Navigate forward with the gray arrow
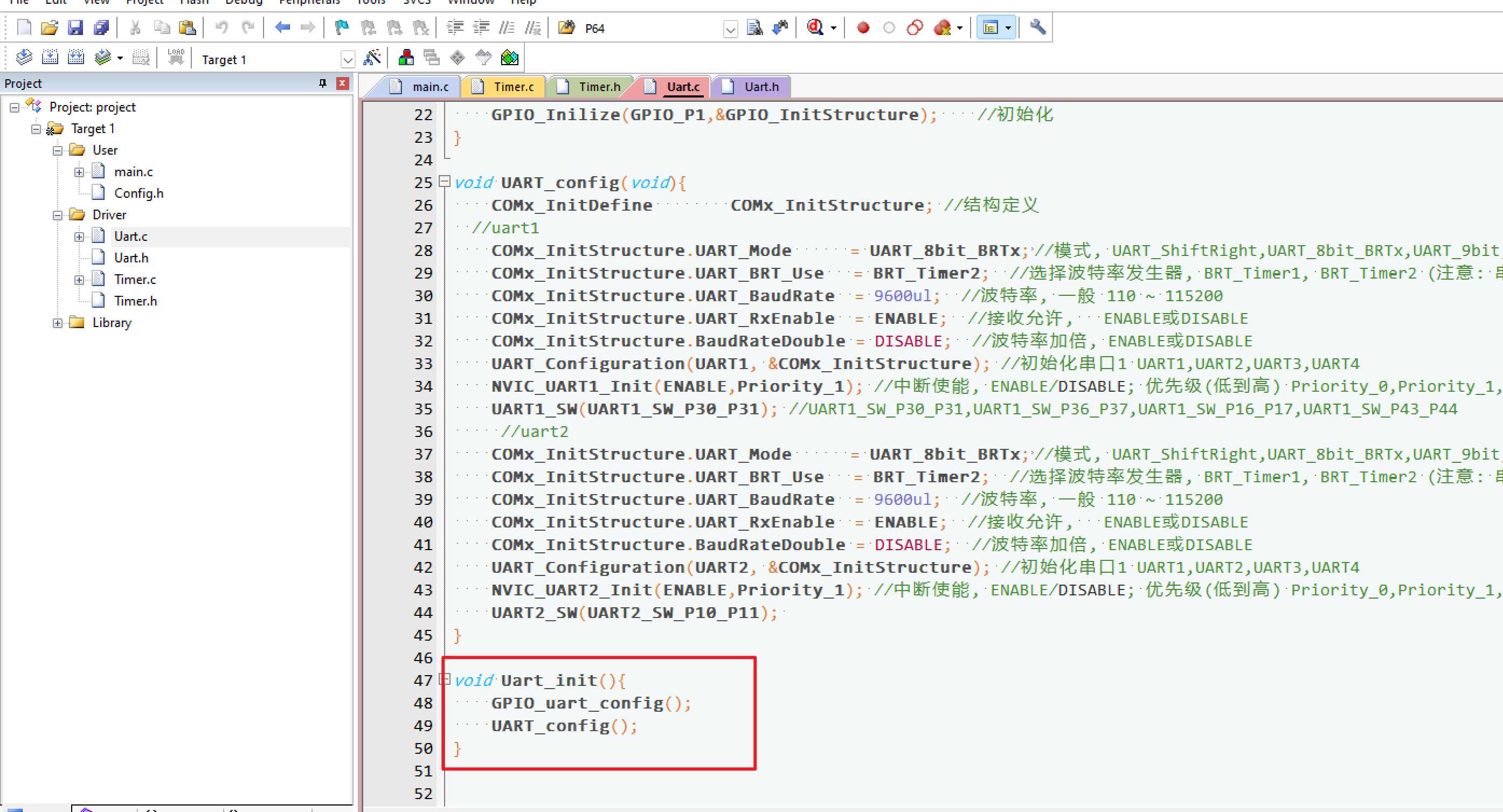 point(308,27)
